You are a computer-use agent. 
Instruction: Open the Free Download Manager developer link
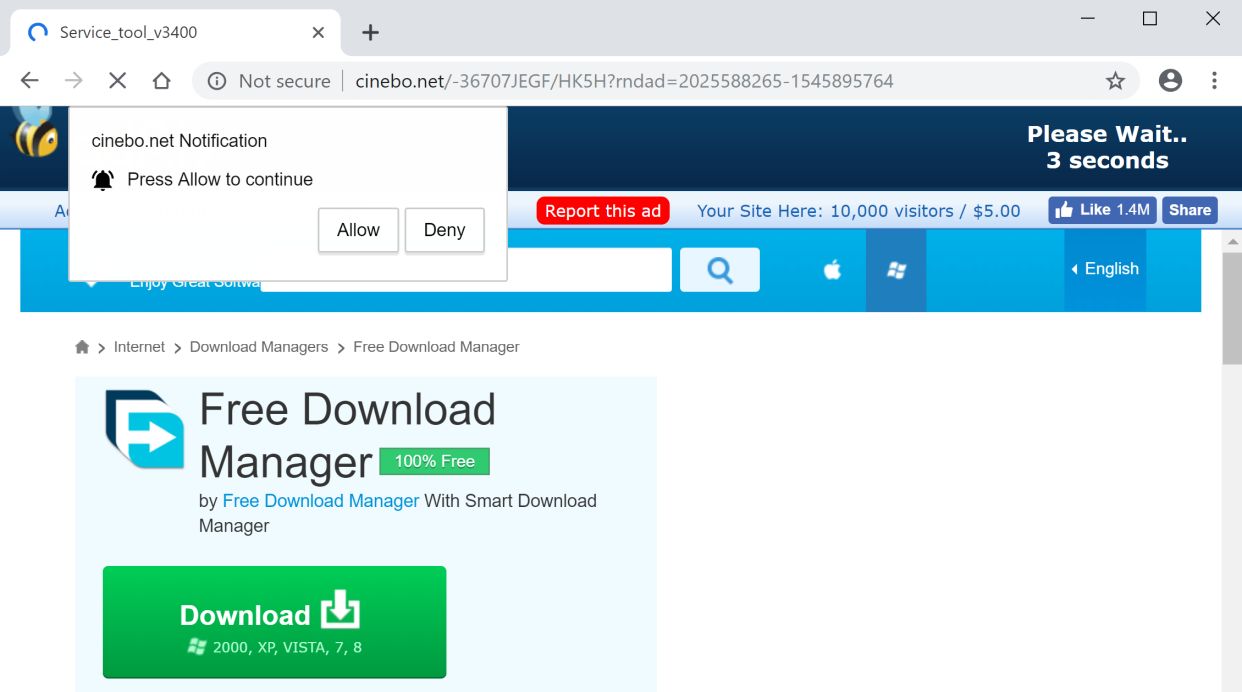pyautogui.click(x=320, y=501)
